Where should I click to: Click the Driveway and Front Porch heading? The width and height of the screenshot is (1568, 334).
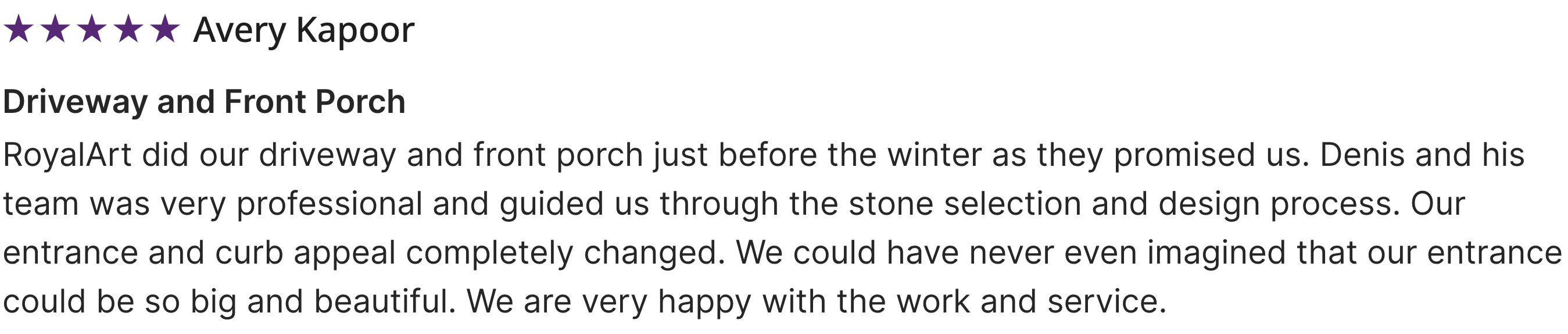tap(205, 102)
